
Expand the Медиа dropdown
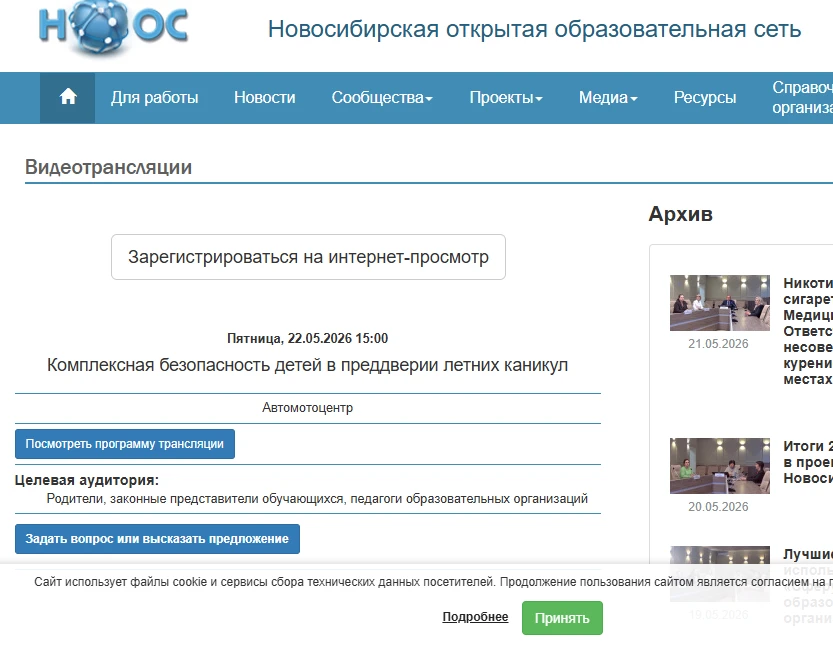[x=608, y=98]
